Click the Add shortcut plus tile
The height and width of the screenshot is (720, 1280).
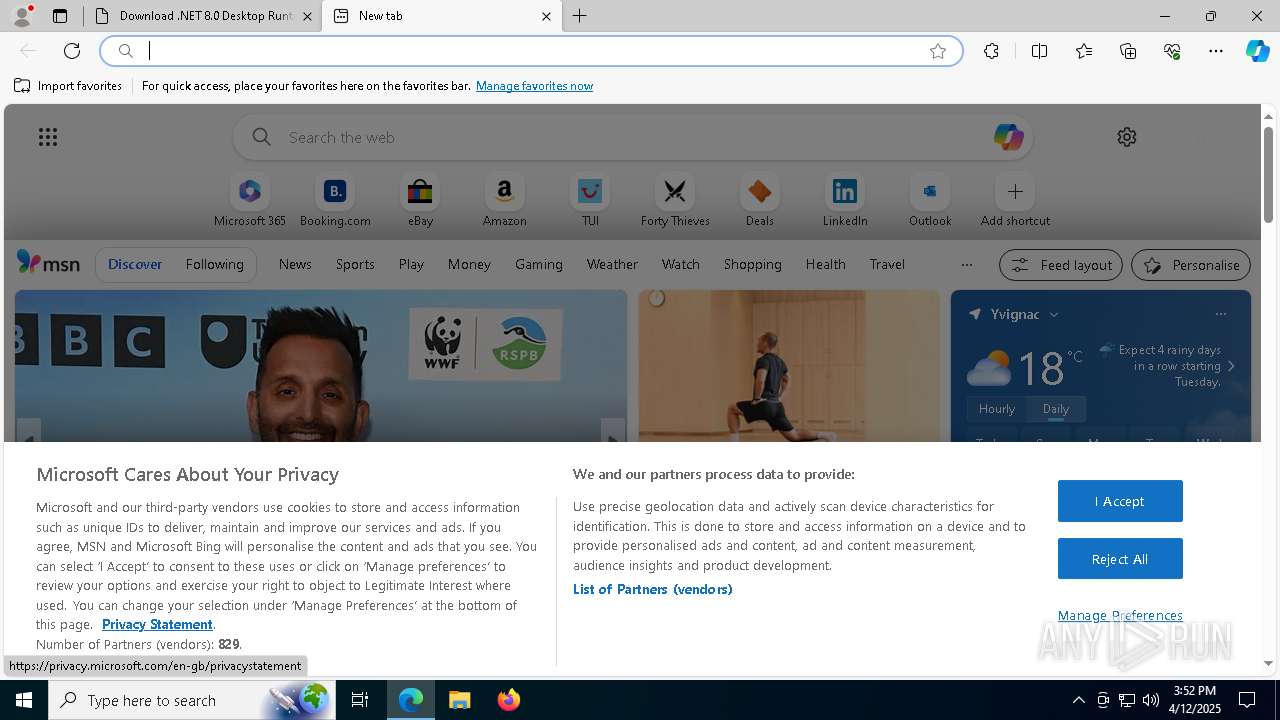1015,191
